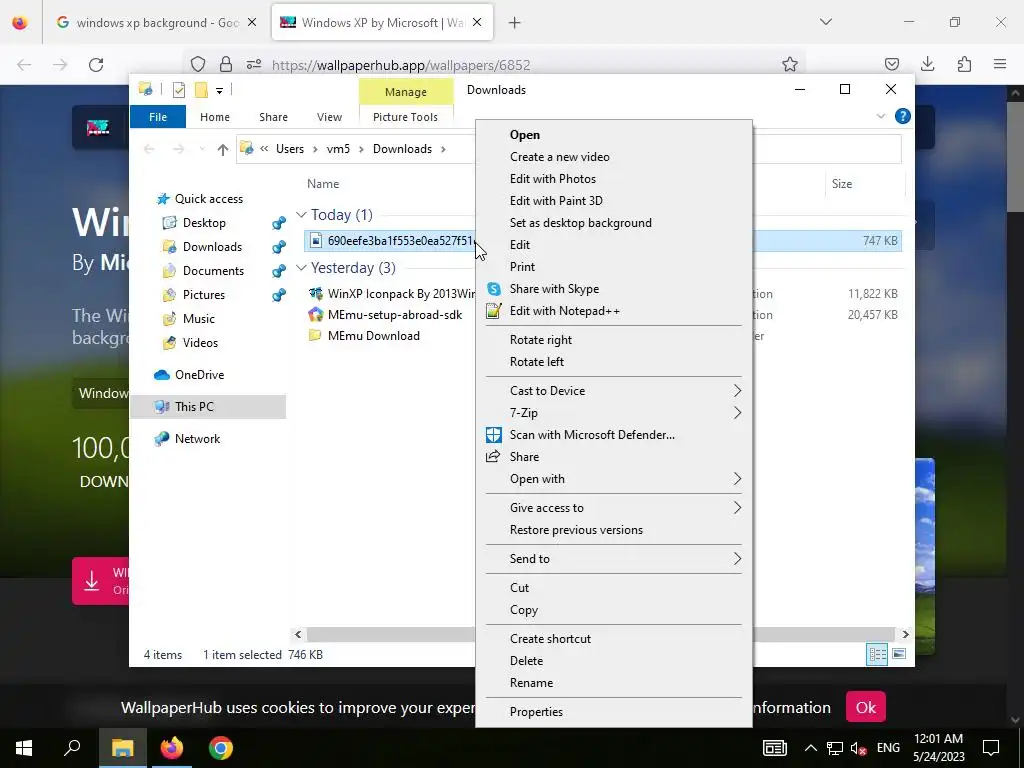Screen dimensions: 1024x768
Task: Switch to the View ribbon tab
Action: pyautogui.click(x=329, y=117)
